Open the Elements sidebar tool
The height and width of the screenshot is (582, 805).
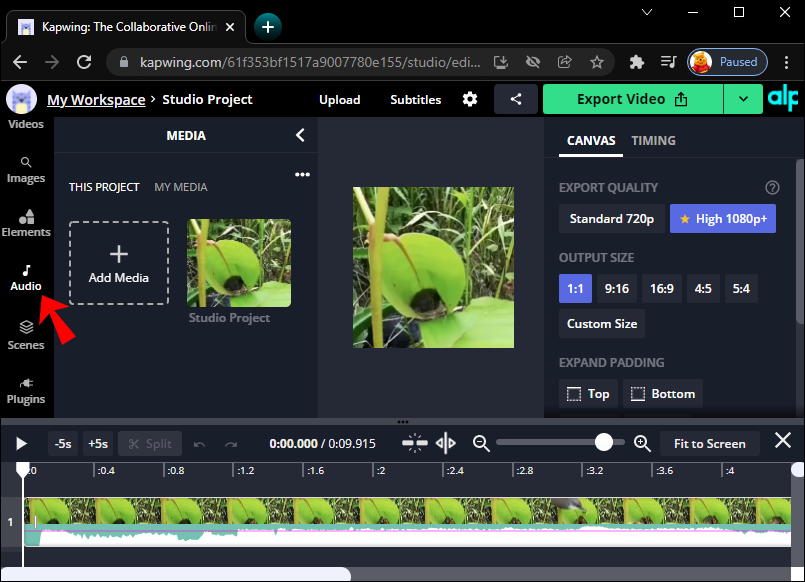click(26, 223)
